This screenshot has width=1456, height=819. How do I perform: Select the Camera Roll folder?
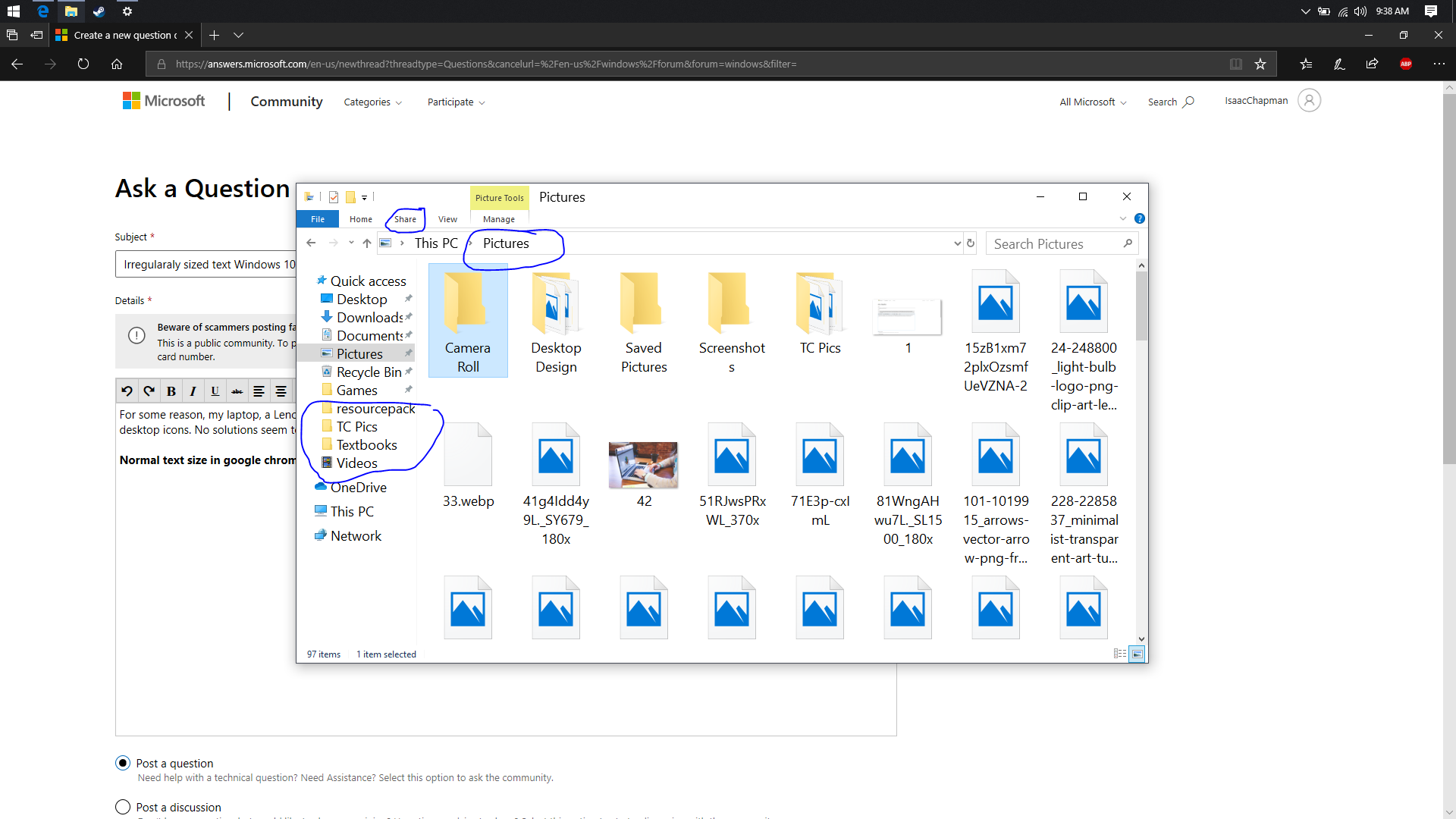[468, 322]
